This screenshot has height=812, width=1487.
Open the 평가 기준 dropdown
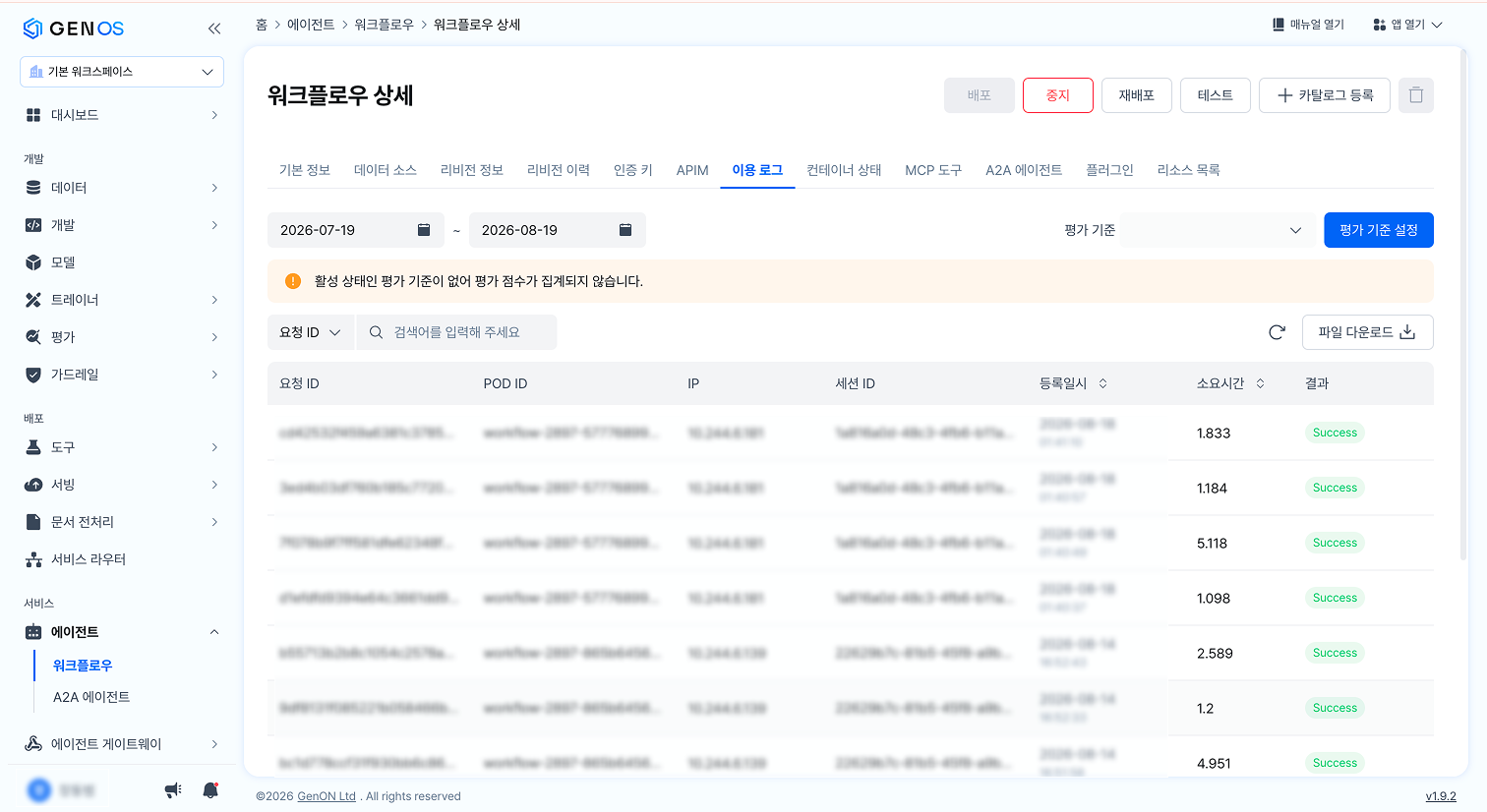point(1218,230)
